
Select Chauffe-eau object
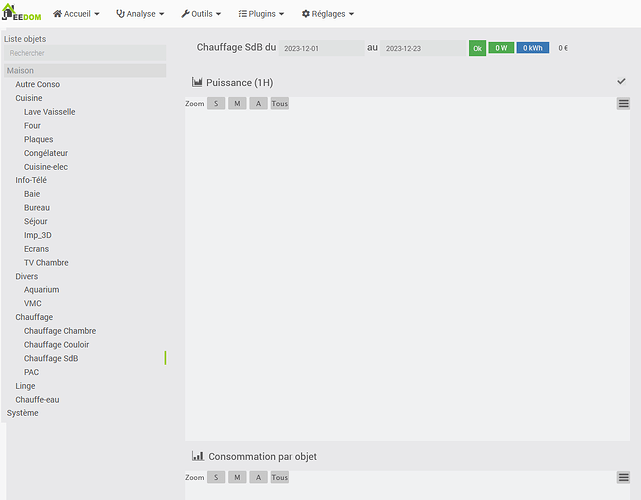coord(37,399)
